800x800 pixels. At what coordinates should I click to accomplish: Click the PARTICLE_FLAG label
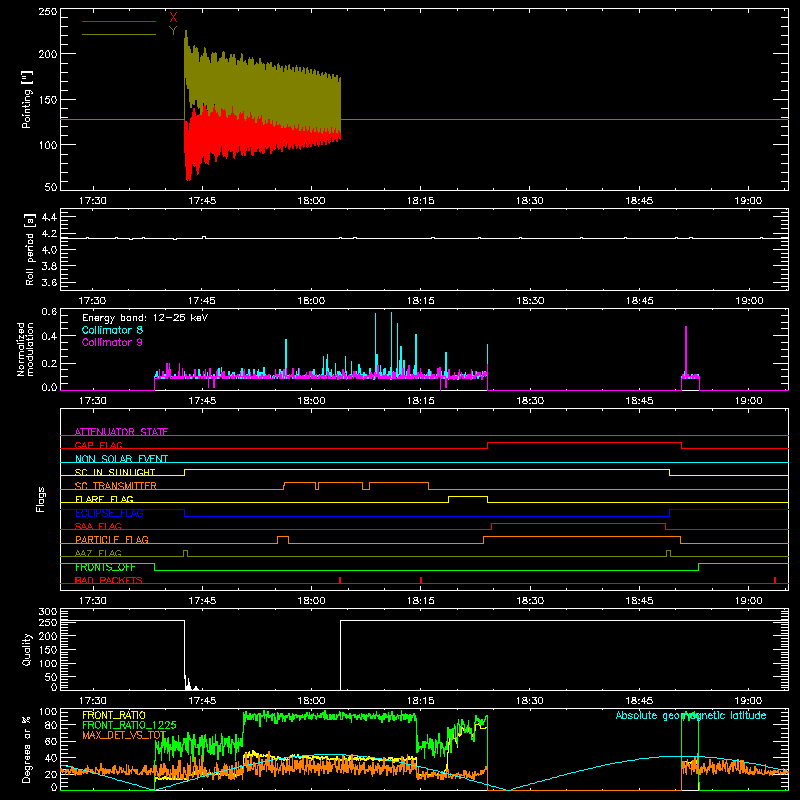(x=112, y=539)
